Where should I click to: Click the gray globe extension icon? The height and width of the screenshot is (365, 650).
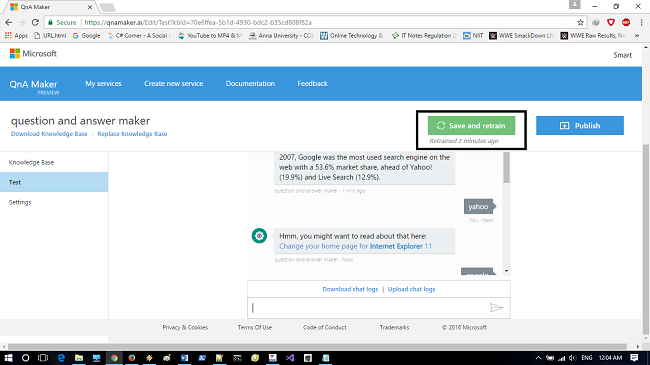596,22
